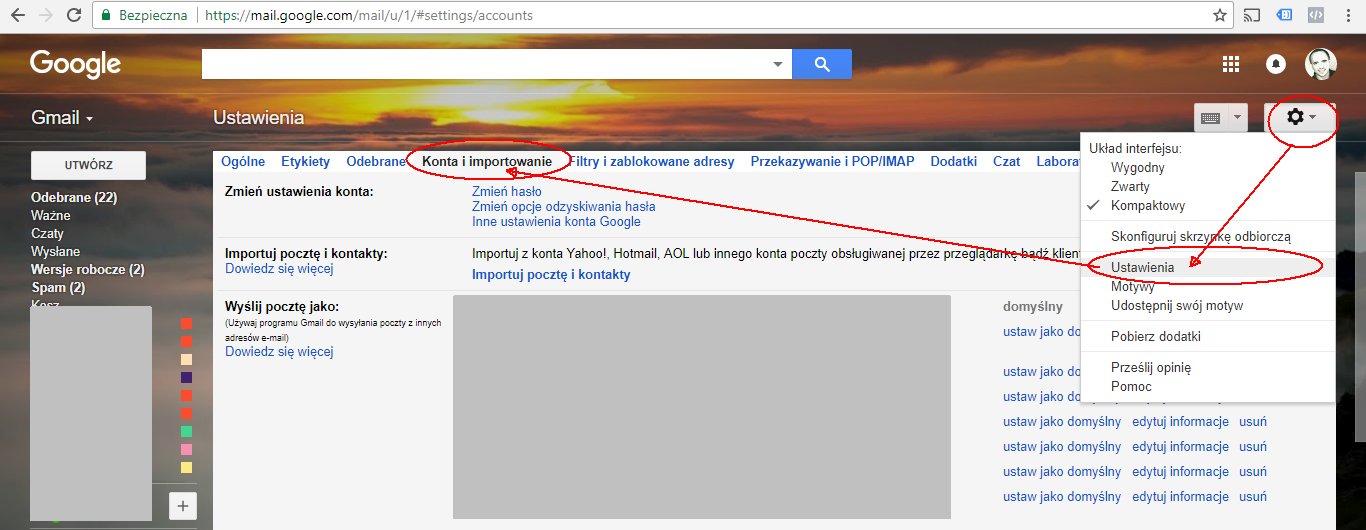The height and width of the screenshot is (530, 1366).
Task: Open the search options dropdown arrow
Action: pos(778,64)
